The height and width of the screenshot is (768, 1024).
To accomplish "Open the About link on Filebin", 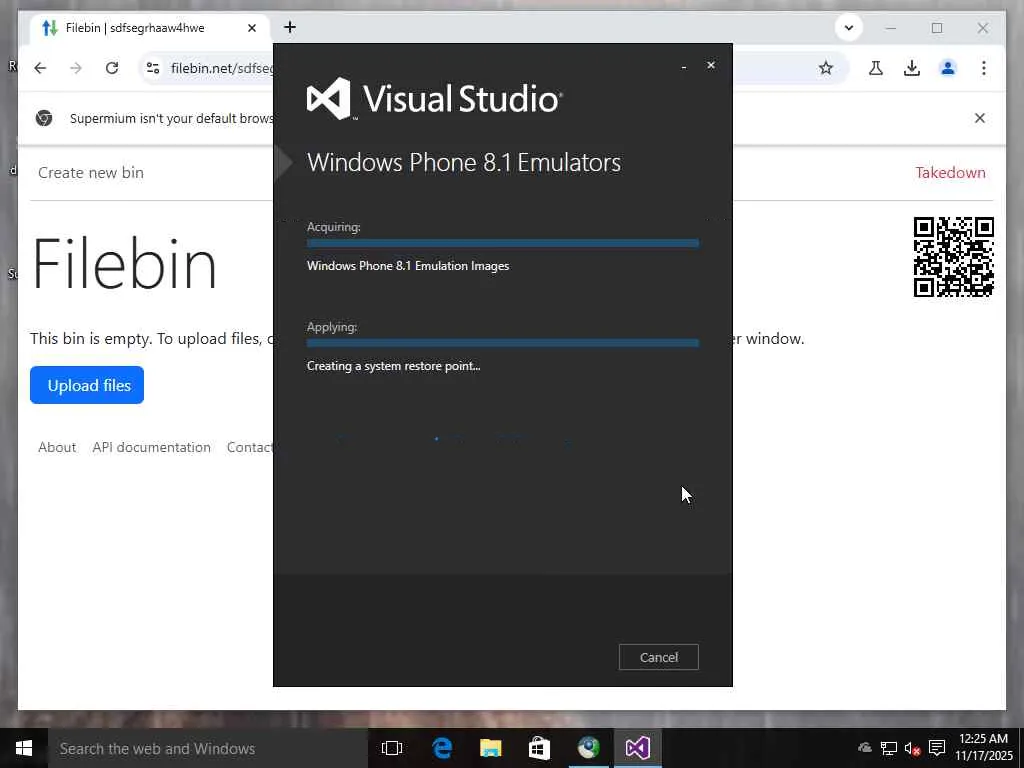I will click(57, 447).
